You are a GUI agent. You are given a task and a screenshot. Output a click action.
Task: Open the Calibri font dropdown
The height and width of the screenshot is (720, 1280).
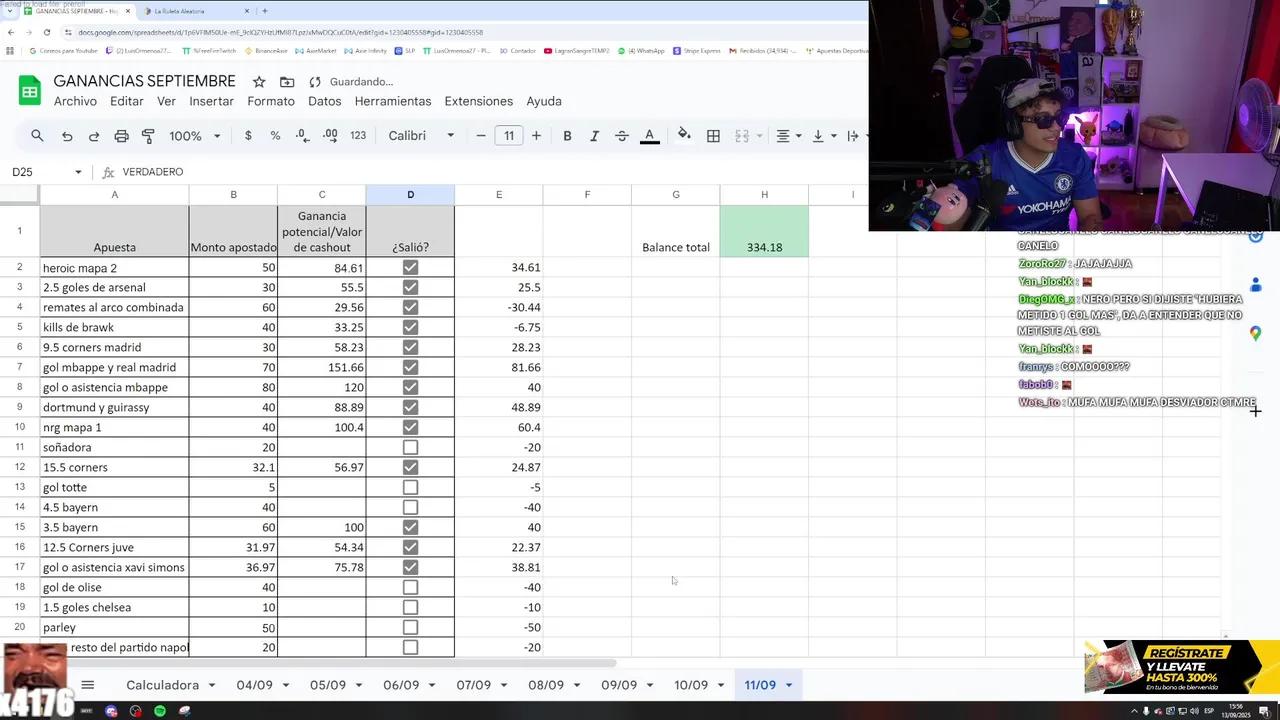coord(421,136)
